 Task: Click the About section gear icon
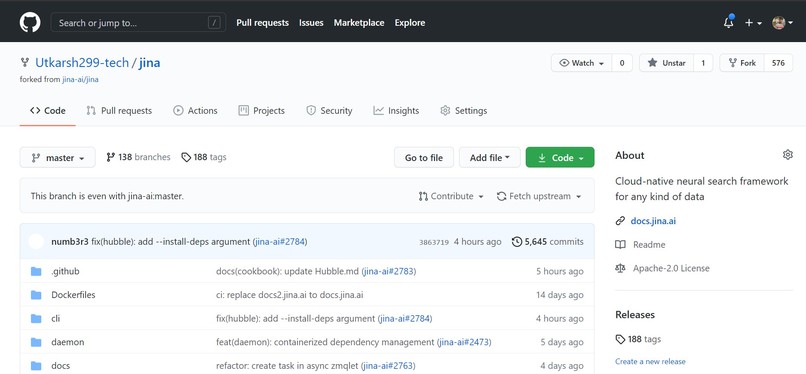click(x=787, y=155)
